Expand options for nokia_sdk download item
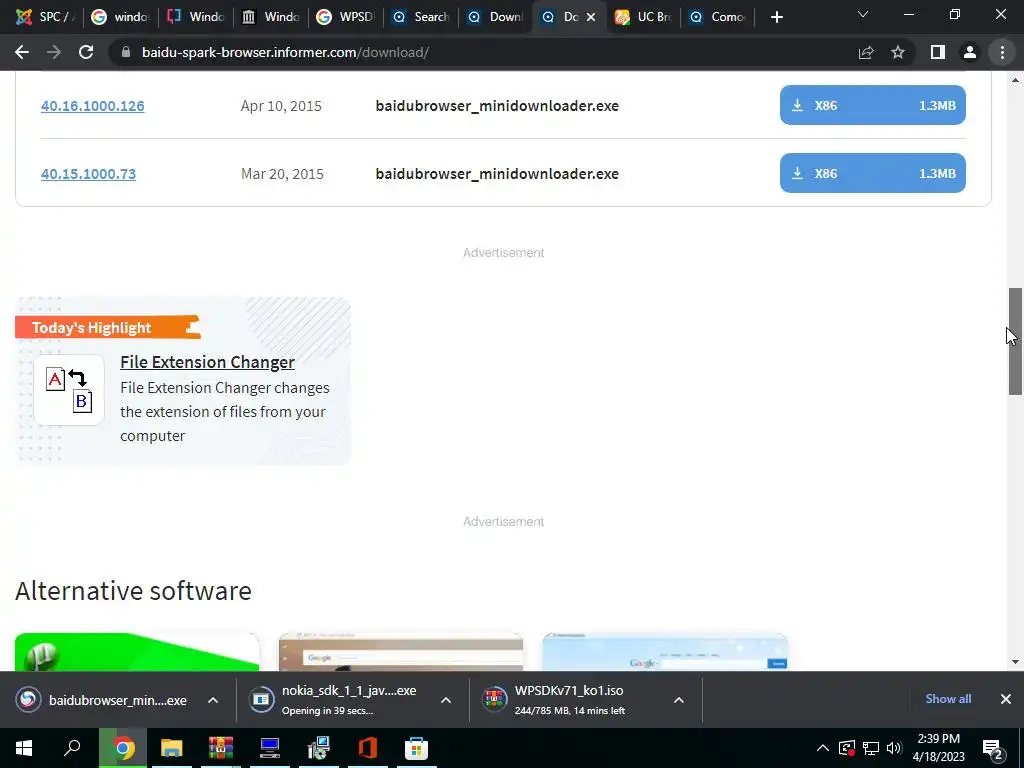 [445, 700]
